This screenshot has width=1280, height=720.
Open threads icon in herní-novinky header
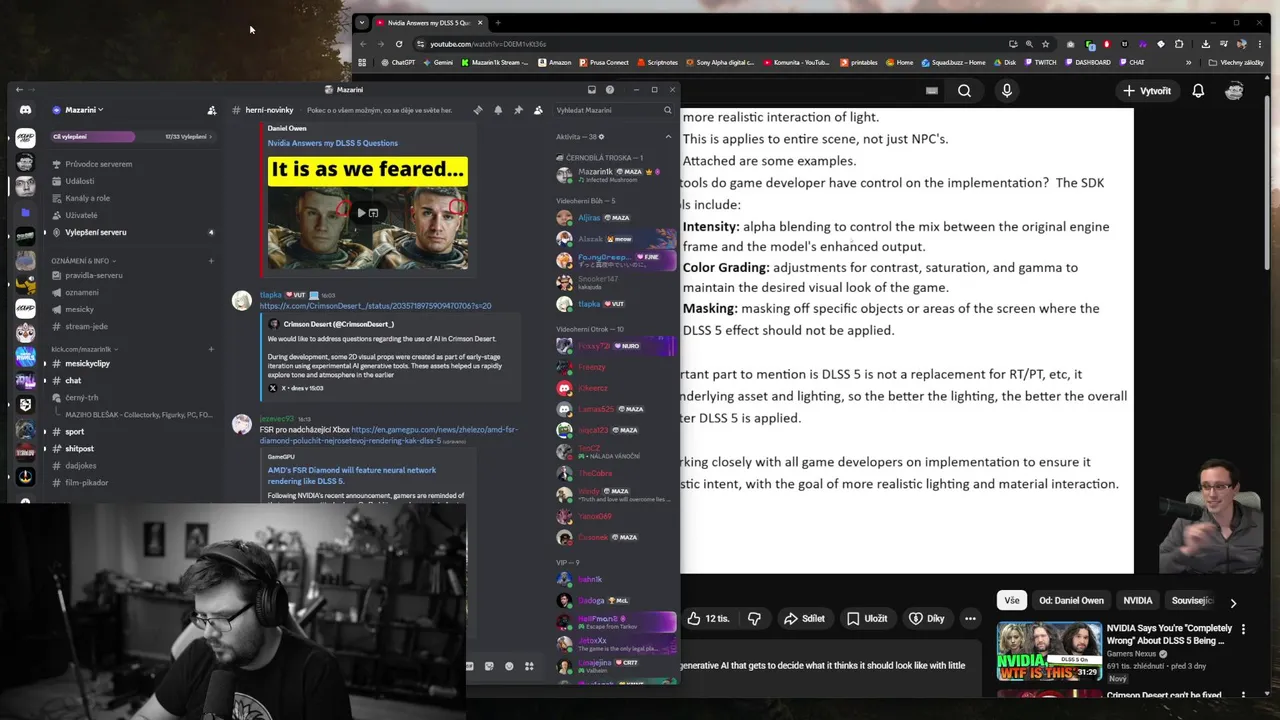point(478,110)
